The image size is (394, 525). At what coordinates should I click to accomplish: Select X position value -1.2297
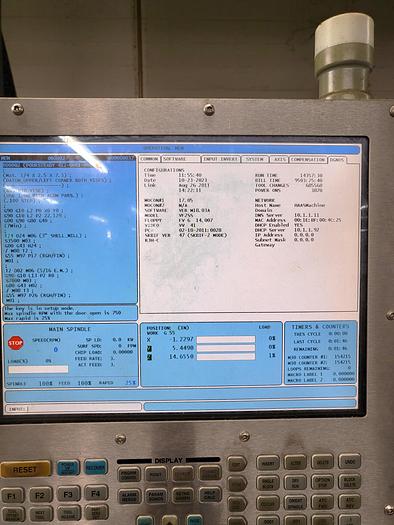tap(182, 339)
